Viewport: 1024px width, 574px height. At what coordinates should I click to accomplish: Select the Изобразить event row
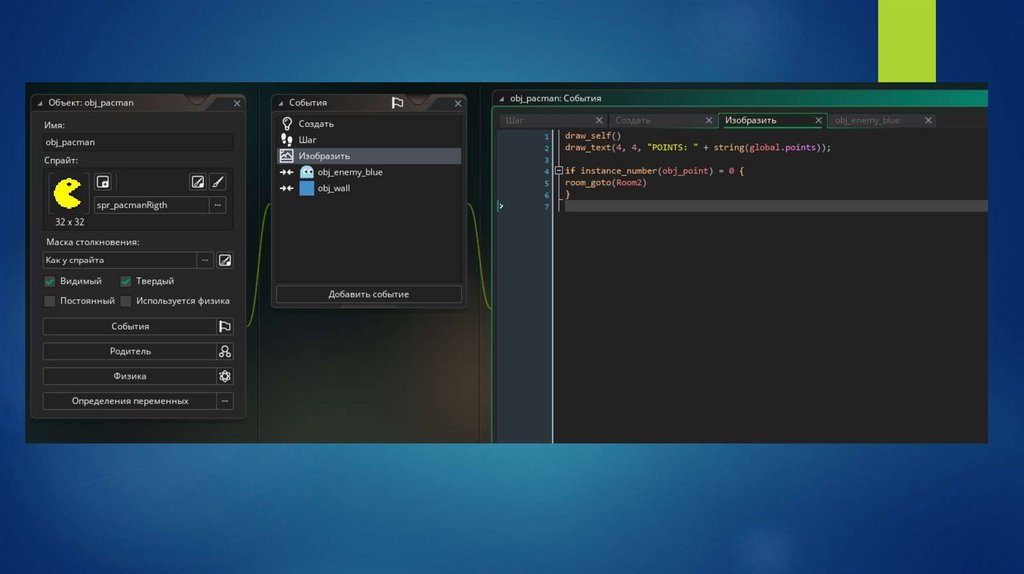click(369, 156)
